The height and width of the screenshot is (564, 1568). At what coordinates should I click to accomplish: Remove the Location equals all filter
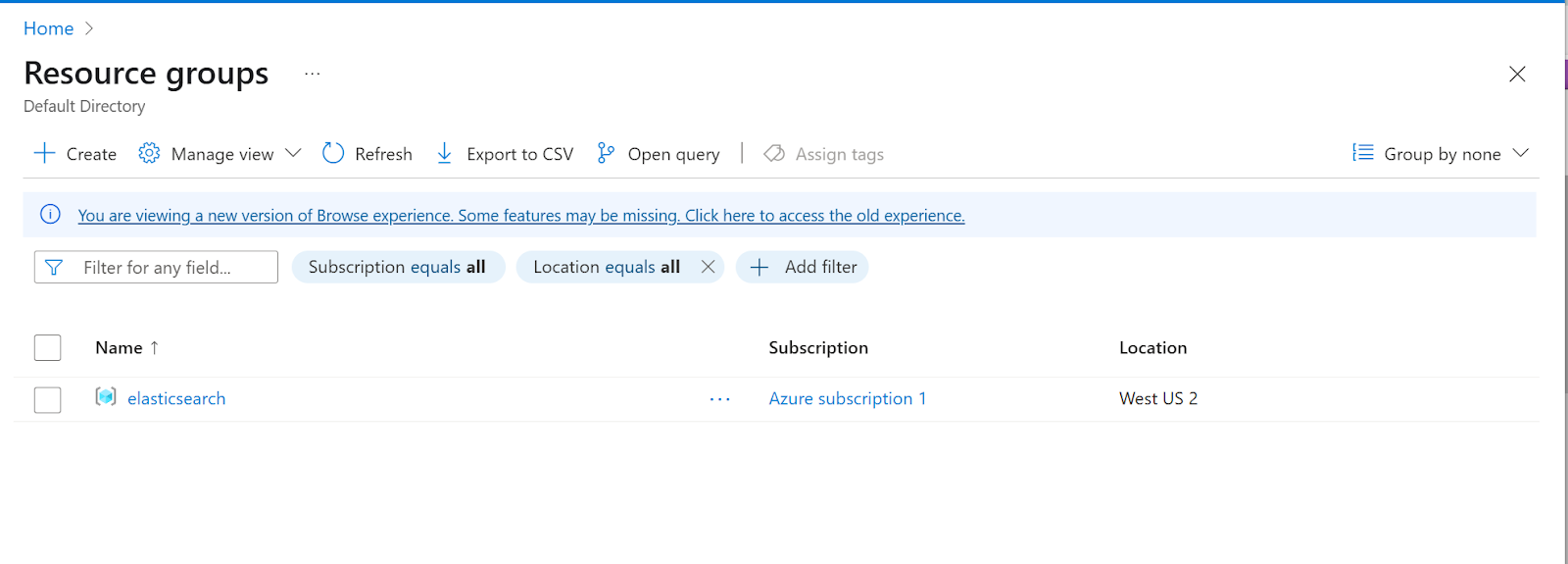[708, 267]
